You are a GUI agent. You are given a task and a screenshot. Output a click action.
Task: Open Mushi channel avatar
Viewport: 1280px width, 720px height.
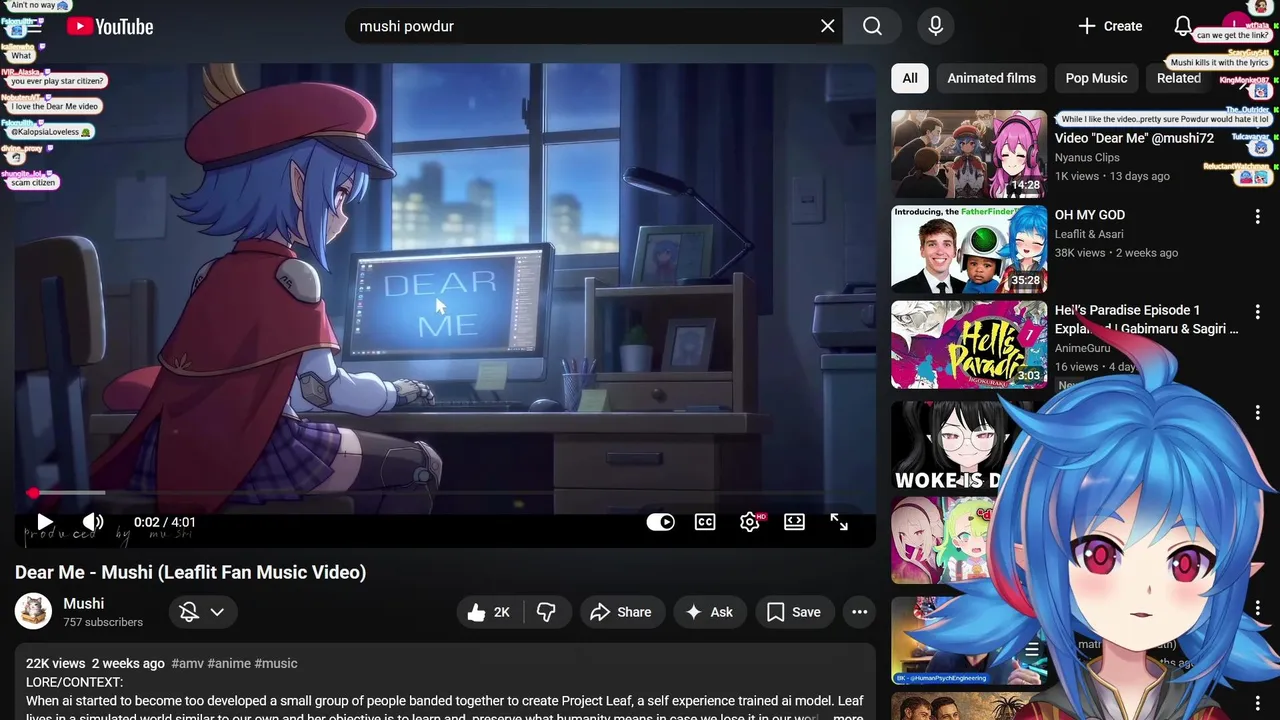[33, 611]
